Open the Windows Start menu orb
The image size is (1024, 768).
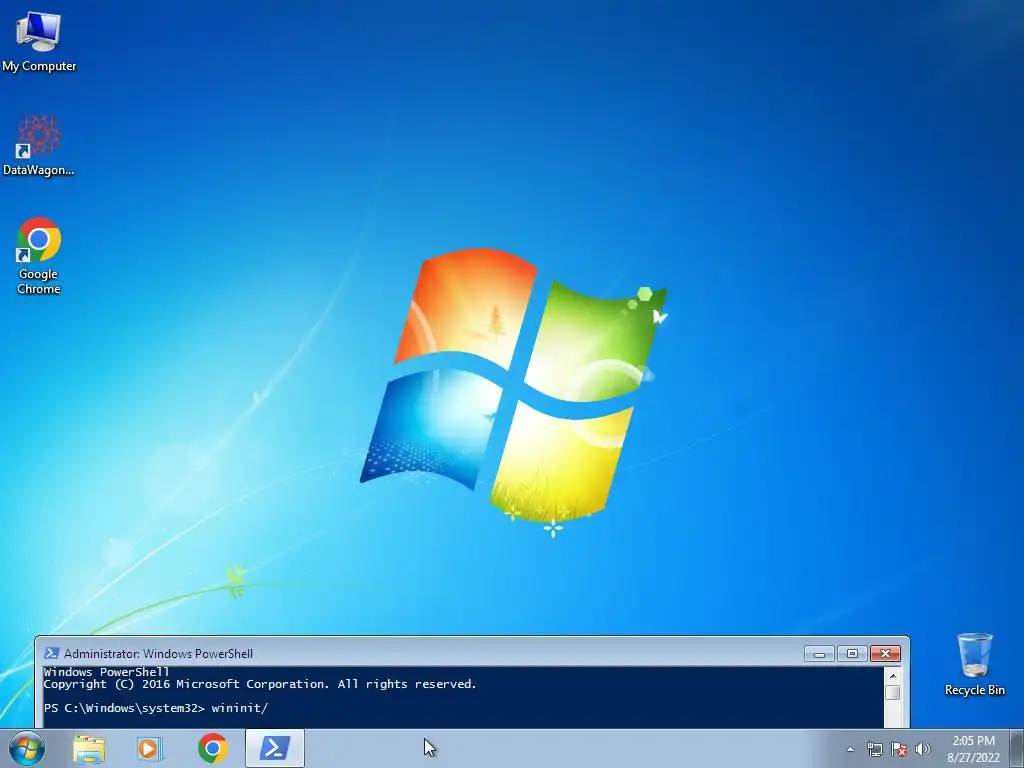point(27,748)
